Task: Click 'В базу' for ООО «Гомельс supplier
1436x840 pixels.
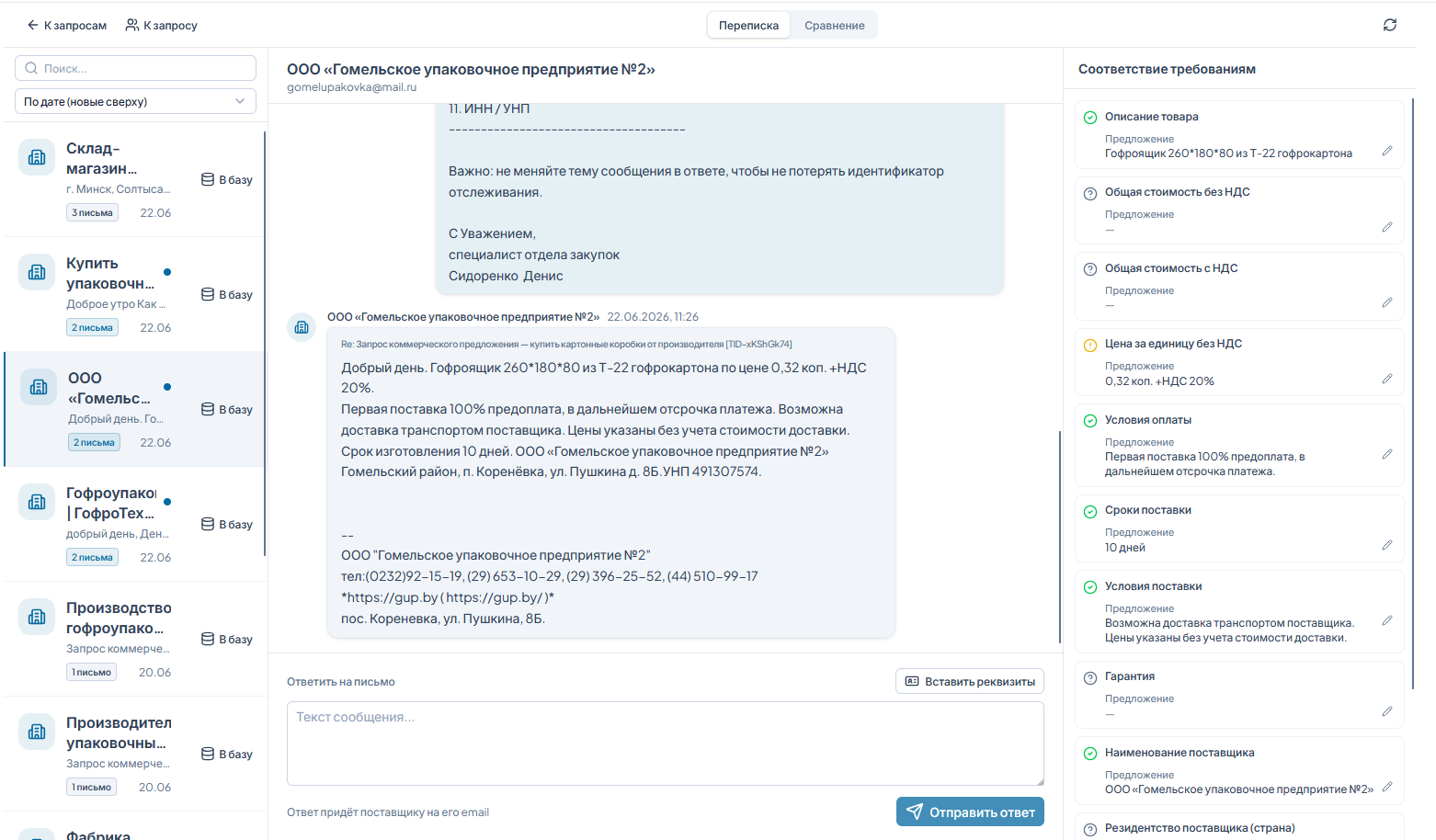Action: (x=227, y=409)
